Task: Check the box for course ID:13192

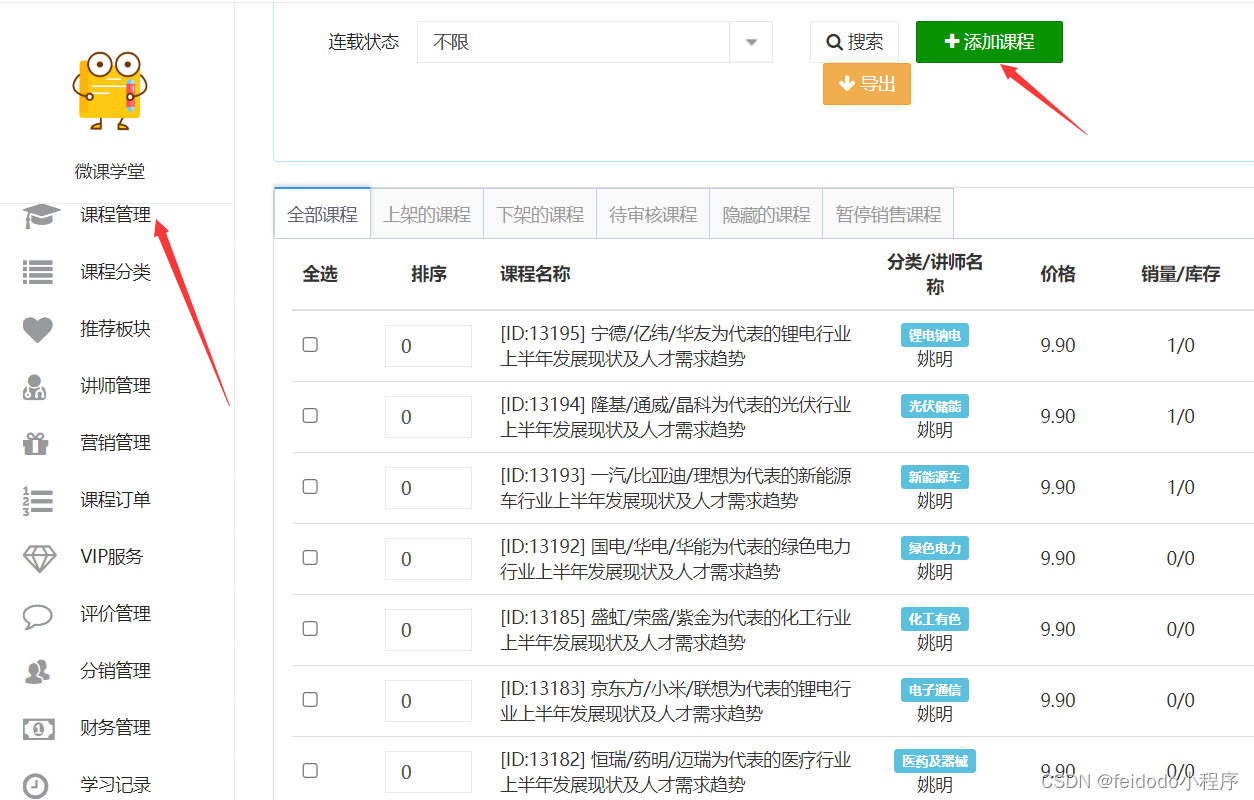Action: 310,557
